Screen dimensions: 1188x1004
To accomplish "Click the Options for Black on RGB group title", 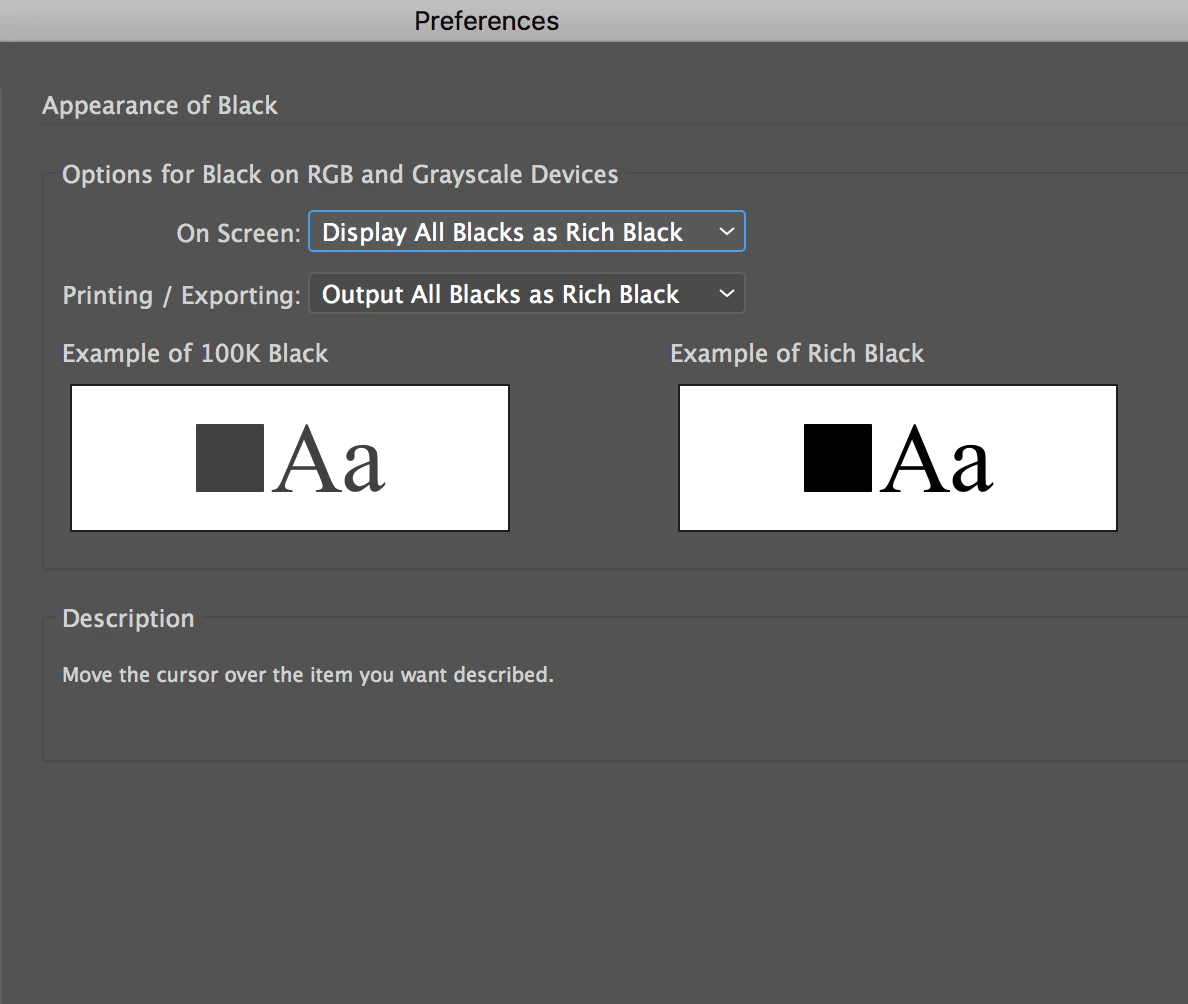I will [340, 175].
